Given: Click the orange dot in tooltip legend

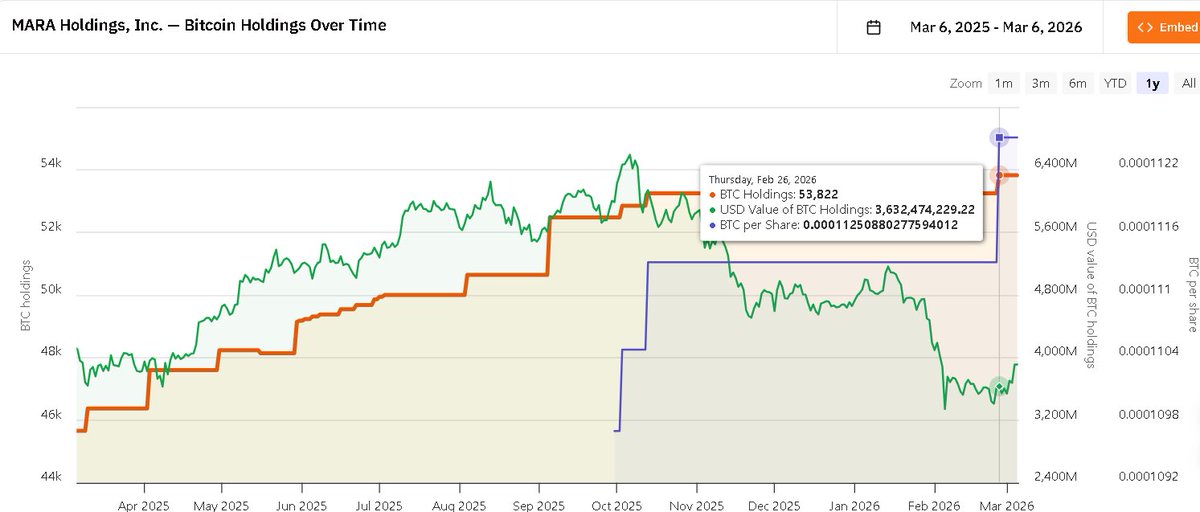Looking at the screenshot, I should (711, 194).
